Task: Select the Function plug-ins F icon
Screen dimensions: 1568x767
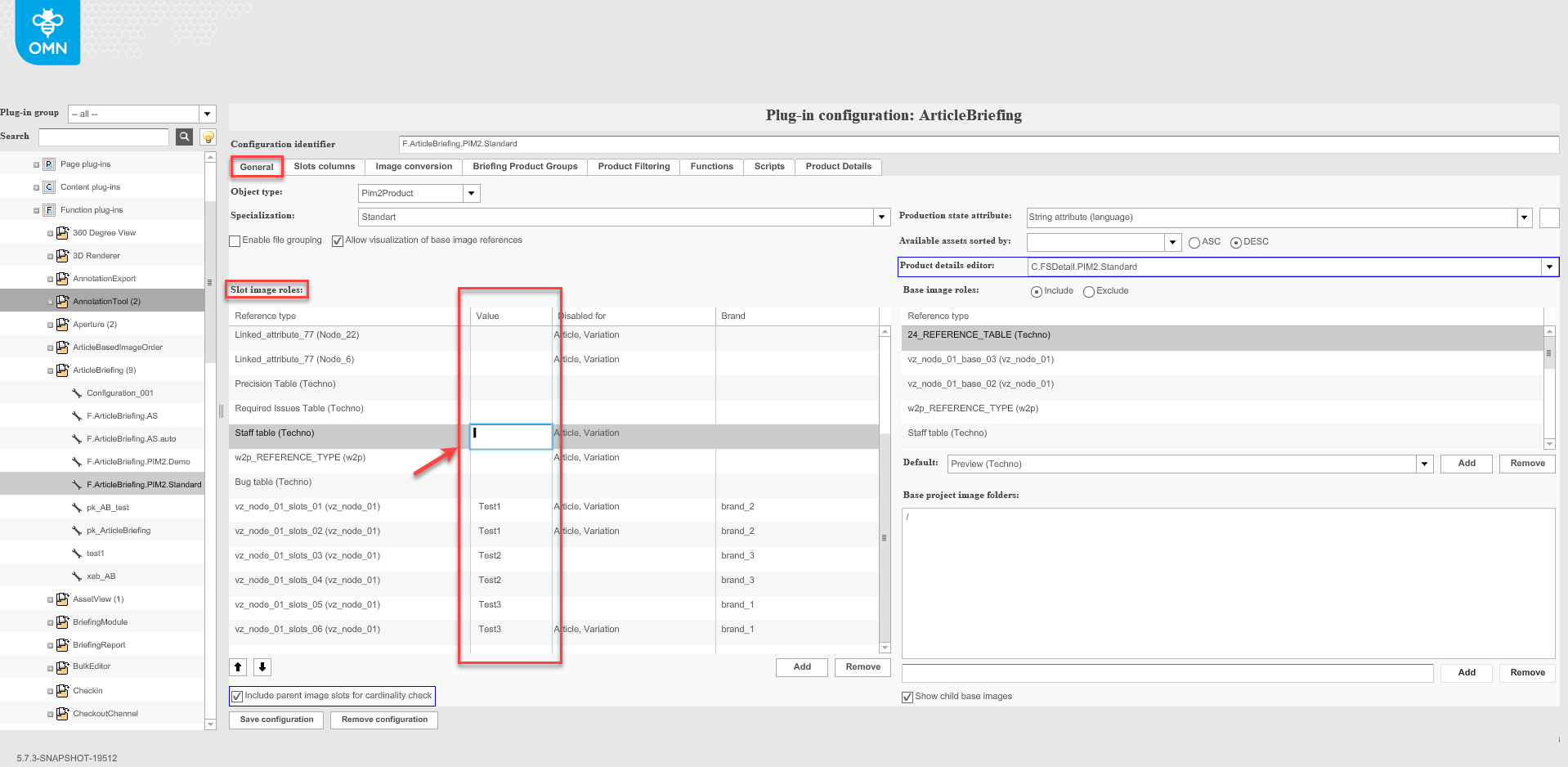Action: 48,209
